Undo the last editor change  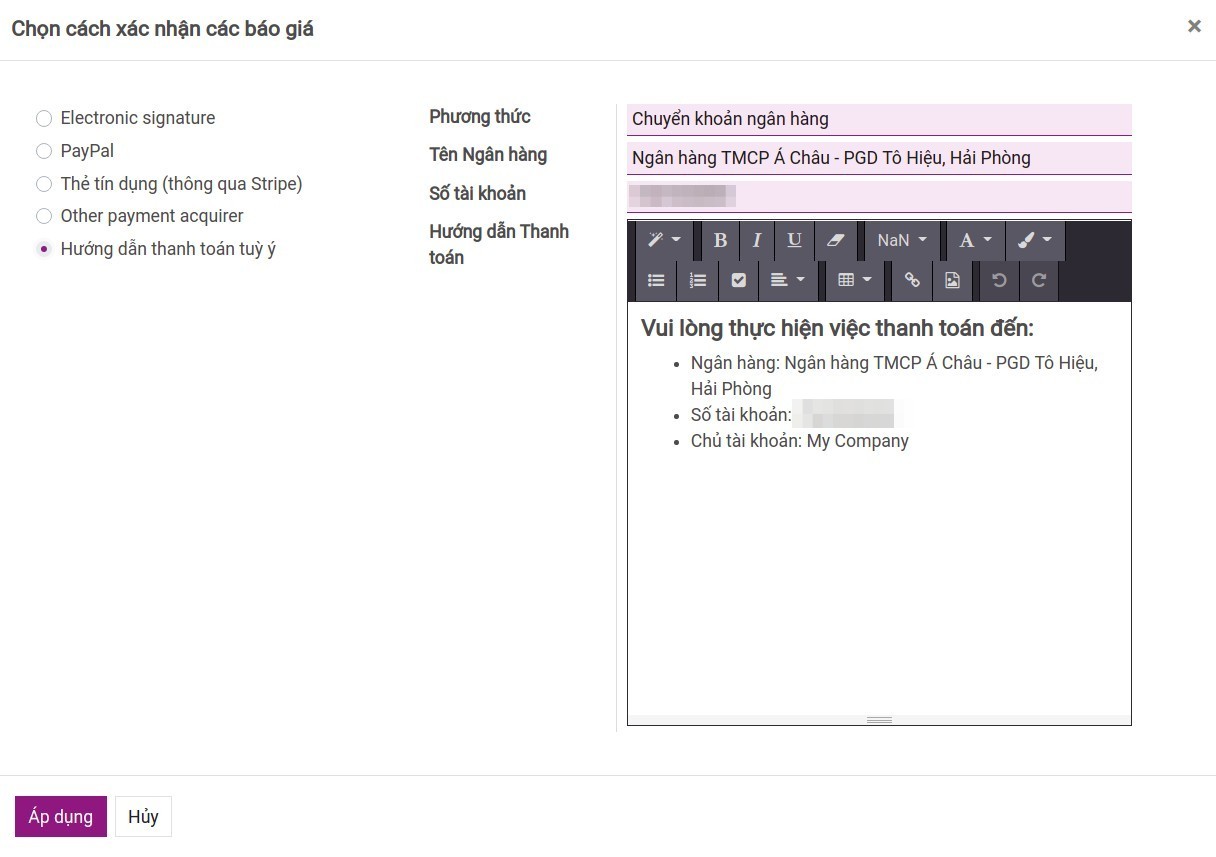(x=999, y=281)
